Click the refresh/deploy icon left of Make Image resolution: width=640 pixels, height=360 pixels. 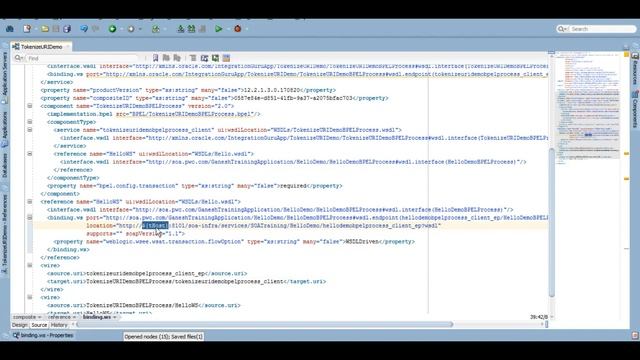156,29
